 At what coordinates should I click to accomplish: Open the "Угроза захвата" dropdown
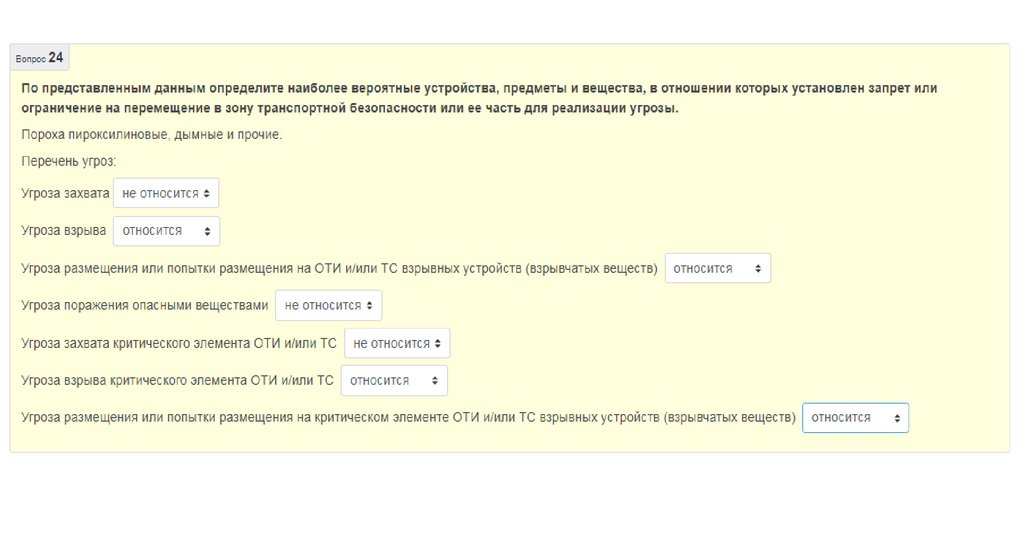[166, 193]
